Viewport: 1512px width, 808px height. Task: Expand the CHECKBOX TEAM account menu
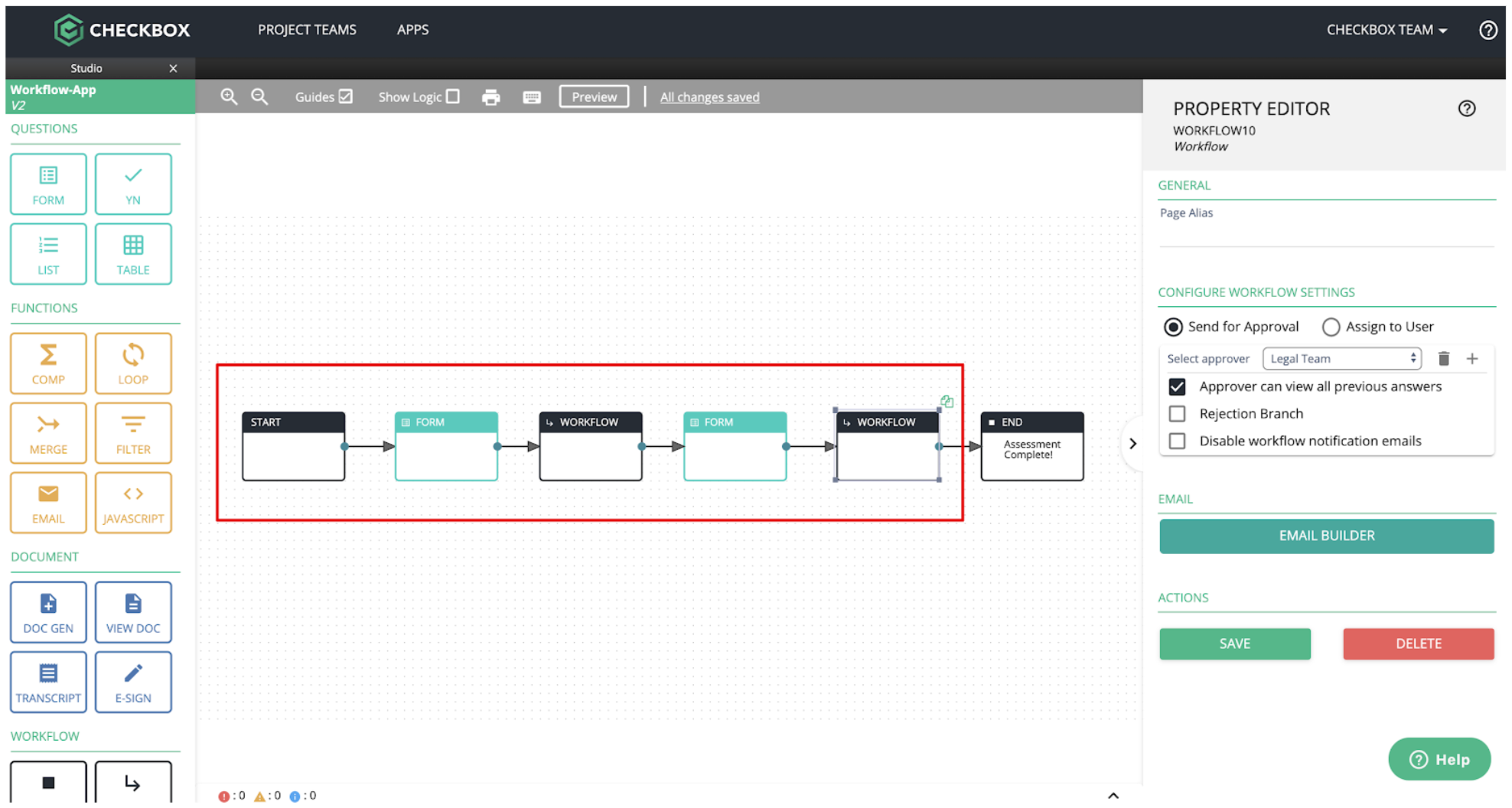point(1387,30)
